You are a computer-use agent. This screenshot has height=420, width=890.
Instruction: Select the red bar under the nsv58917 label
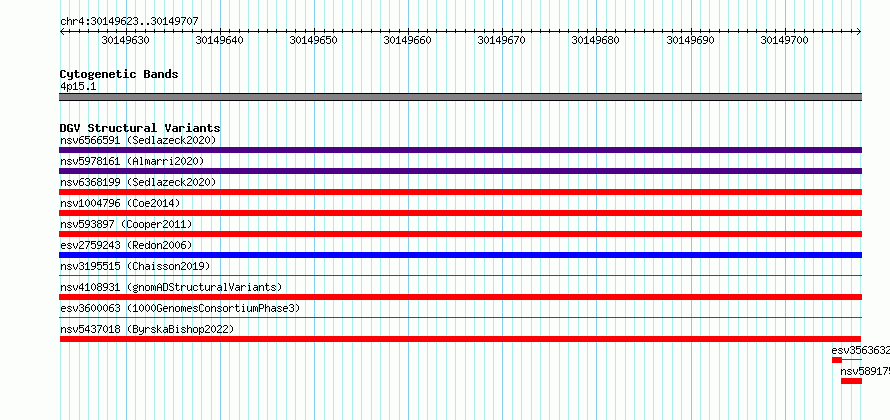click(x=851, y=381)
